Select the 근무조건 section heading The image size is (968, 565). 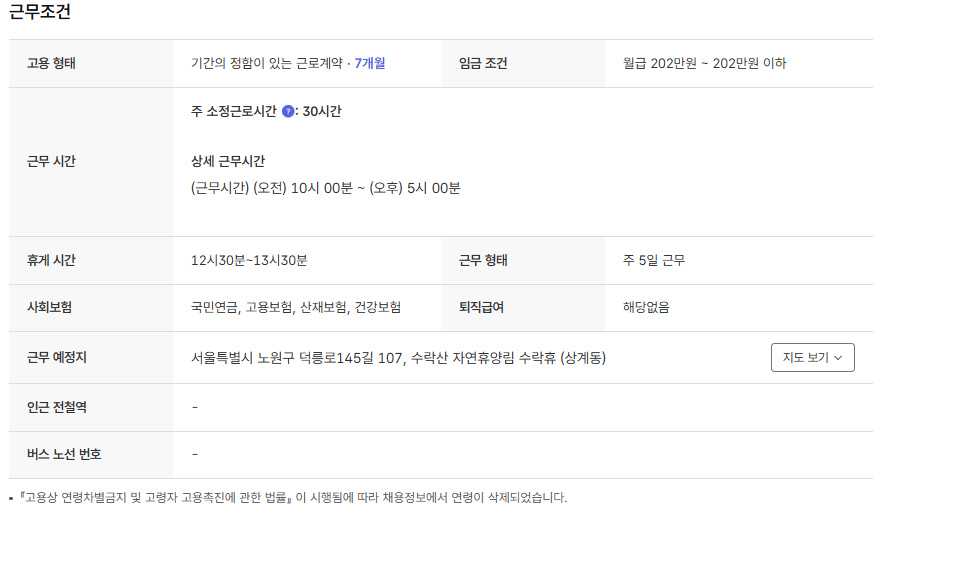pos(40,13)
